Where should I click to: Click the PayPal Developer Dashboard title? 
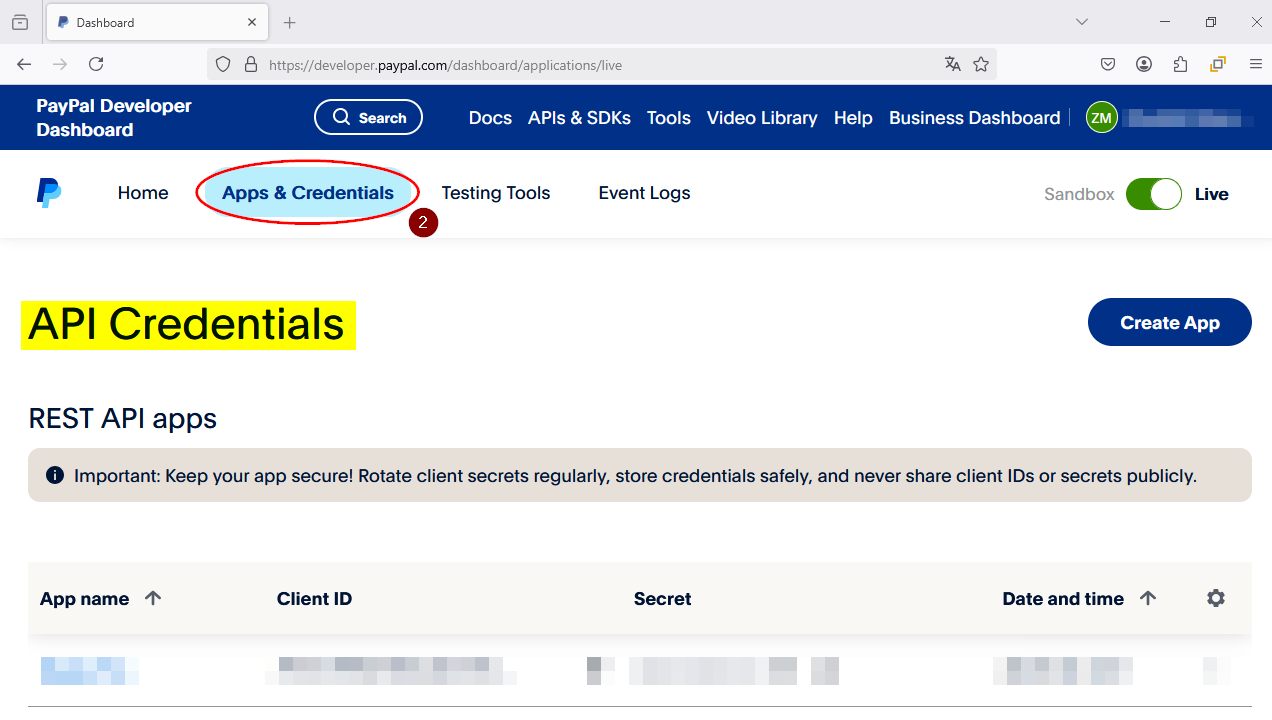(x=114, y=118)
